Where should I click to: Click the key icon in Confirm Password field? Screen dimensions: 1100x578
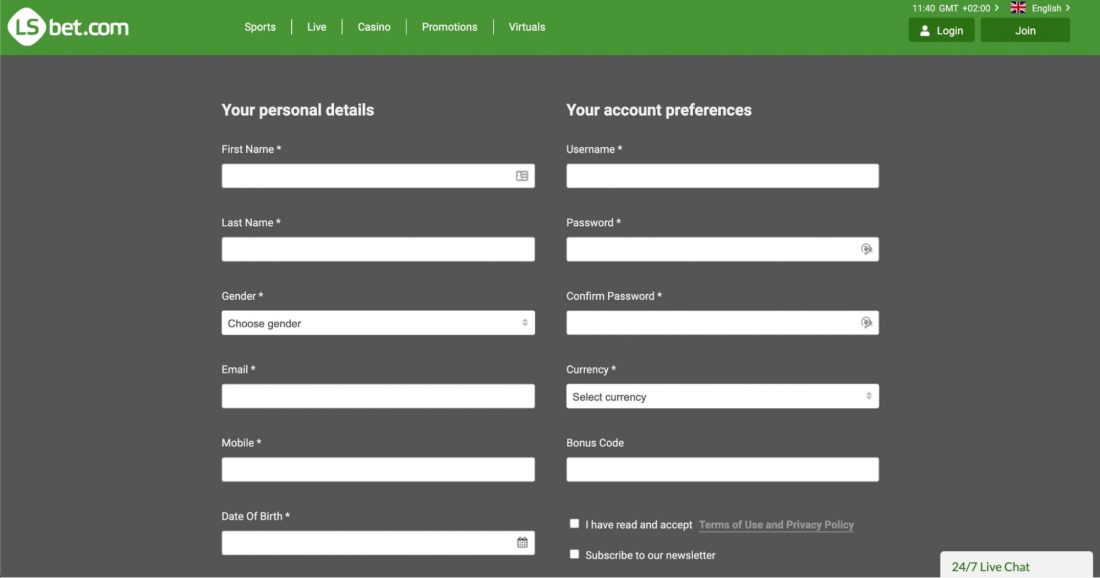(x=866, y=323)
